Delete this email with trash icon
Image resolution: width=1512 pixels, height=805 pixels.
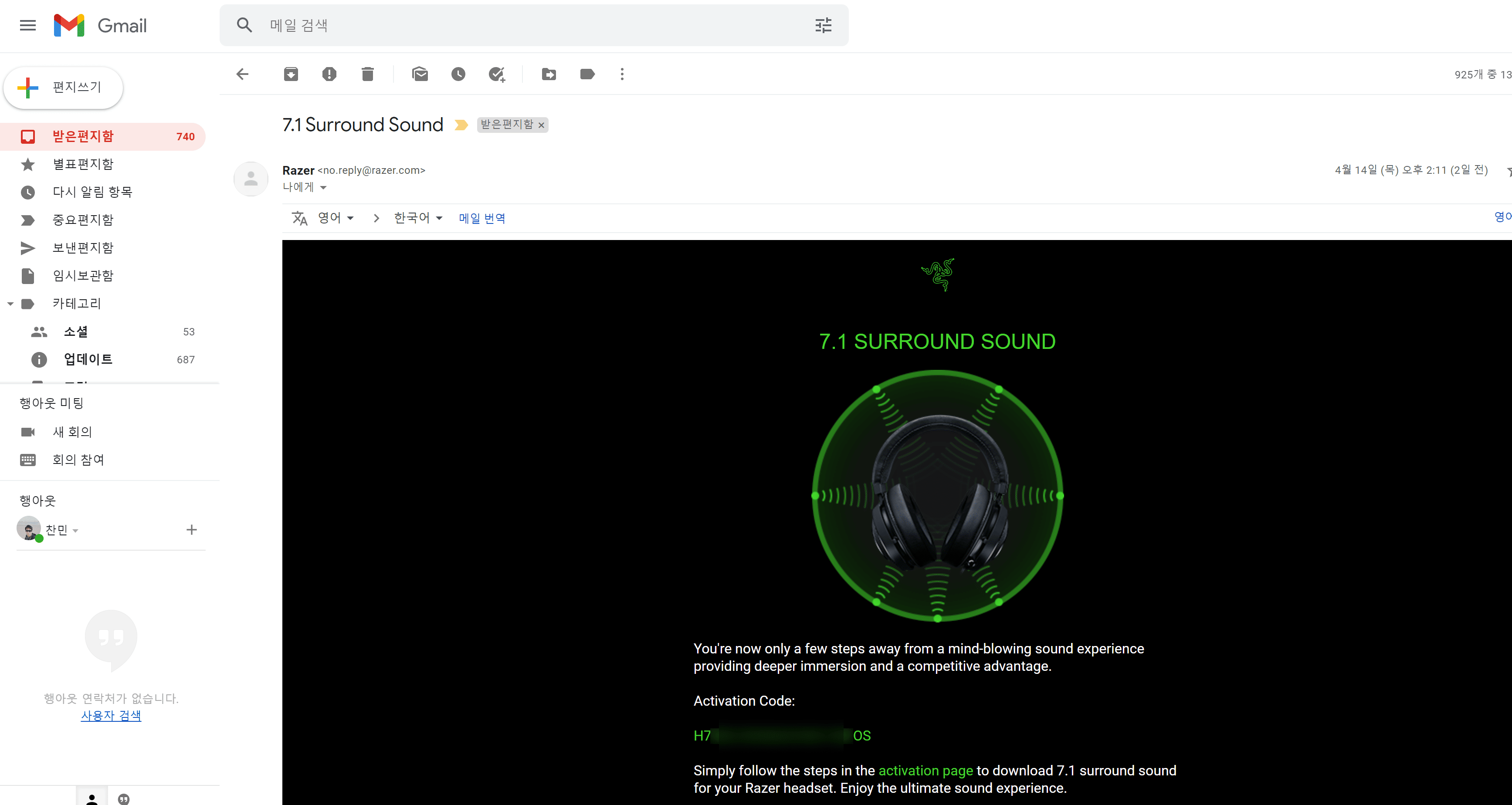coord(367,74)
